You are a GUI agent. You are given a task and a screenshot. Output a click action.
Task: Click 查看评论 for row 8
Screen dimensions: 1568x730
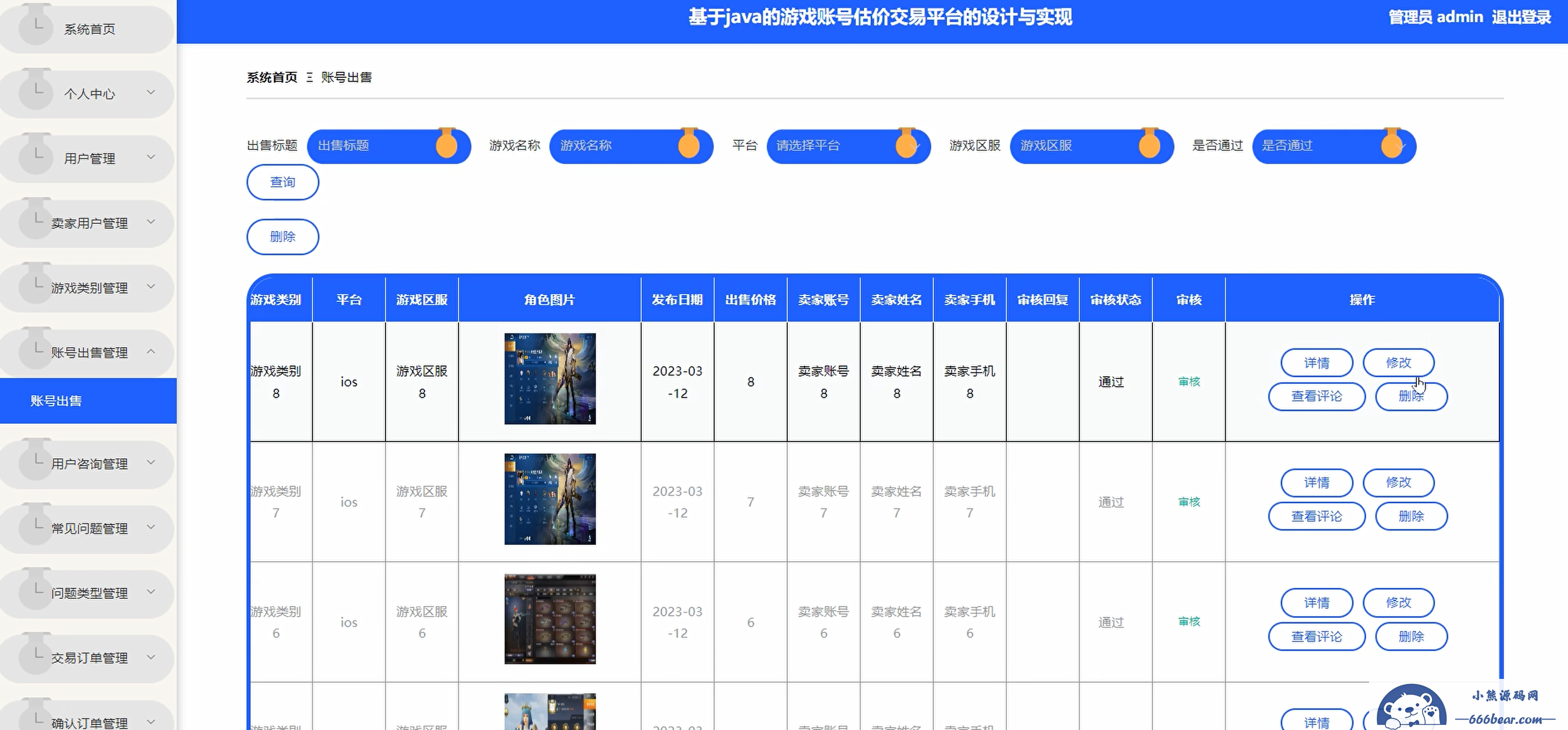[x=1317, y=396]
